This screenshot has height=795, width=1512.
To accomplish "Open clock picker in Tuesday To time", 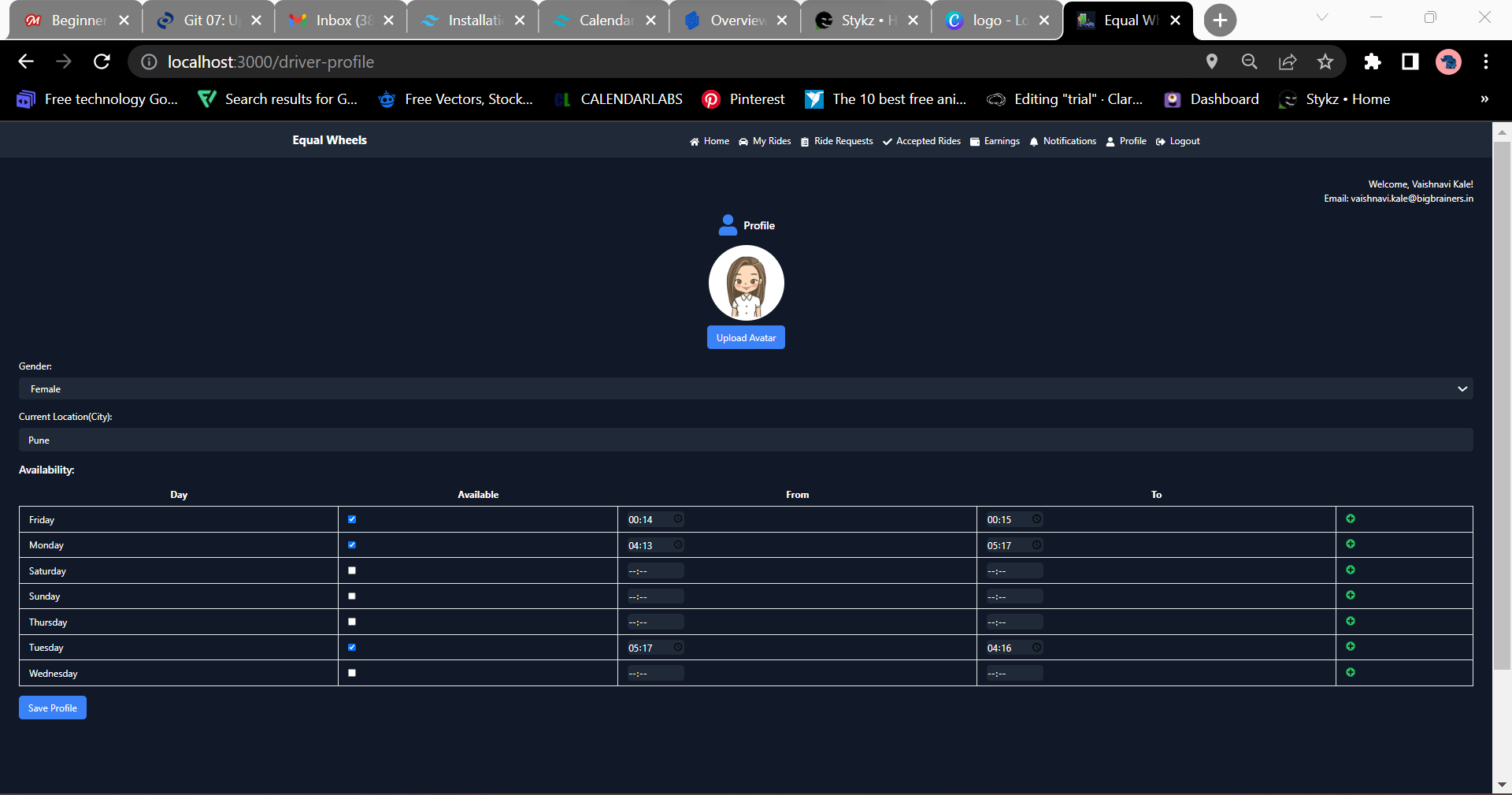I will 1037,648.
